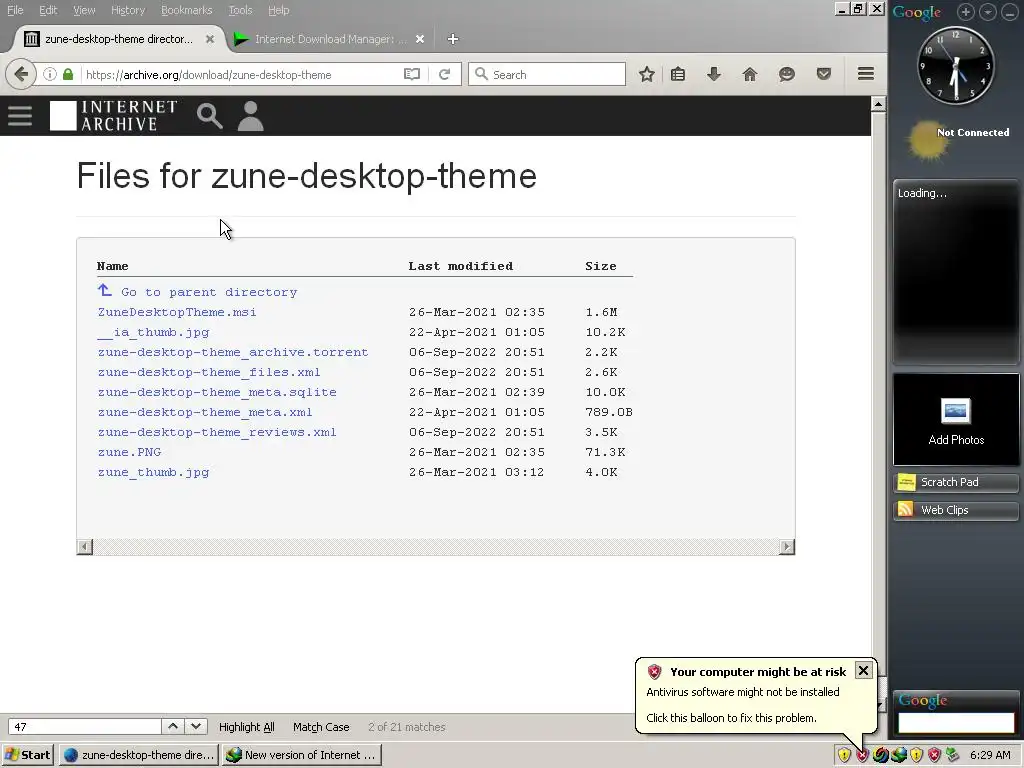The height and width of the screenshot is (768, 1024).
Task: Open the Pocket icon in toolbar
Action: [x=824, y=74]
